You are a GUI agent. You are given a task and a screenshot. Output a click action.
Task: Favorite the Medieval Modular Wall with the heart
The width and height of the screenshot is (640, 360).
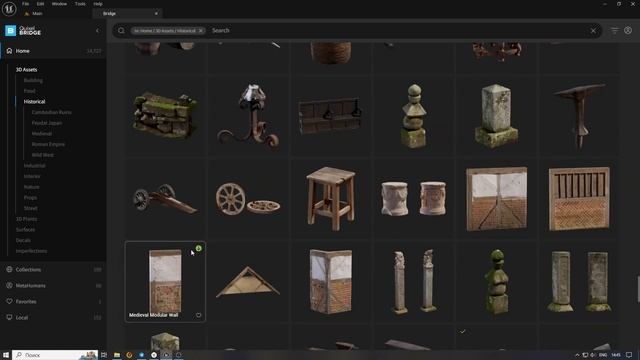[x=198, y=315]
